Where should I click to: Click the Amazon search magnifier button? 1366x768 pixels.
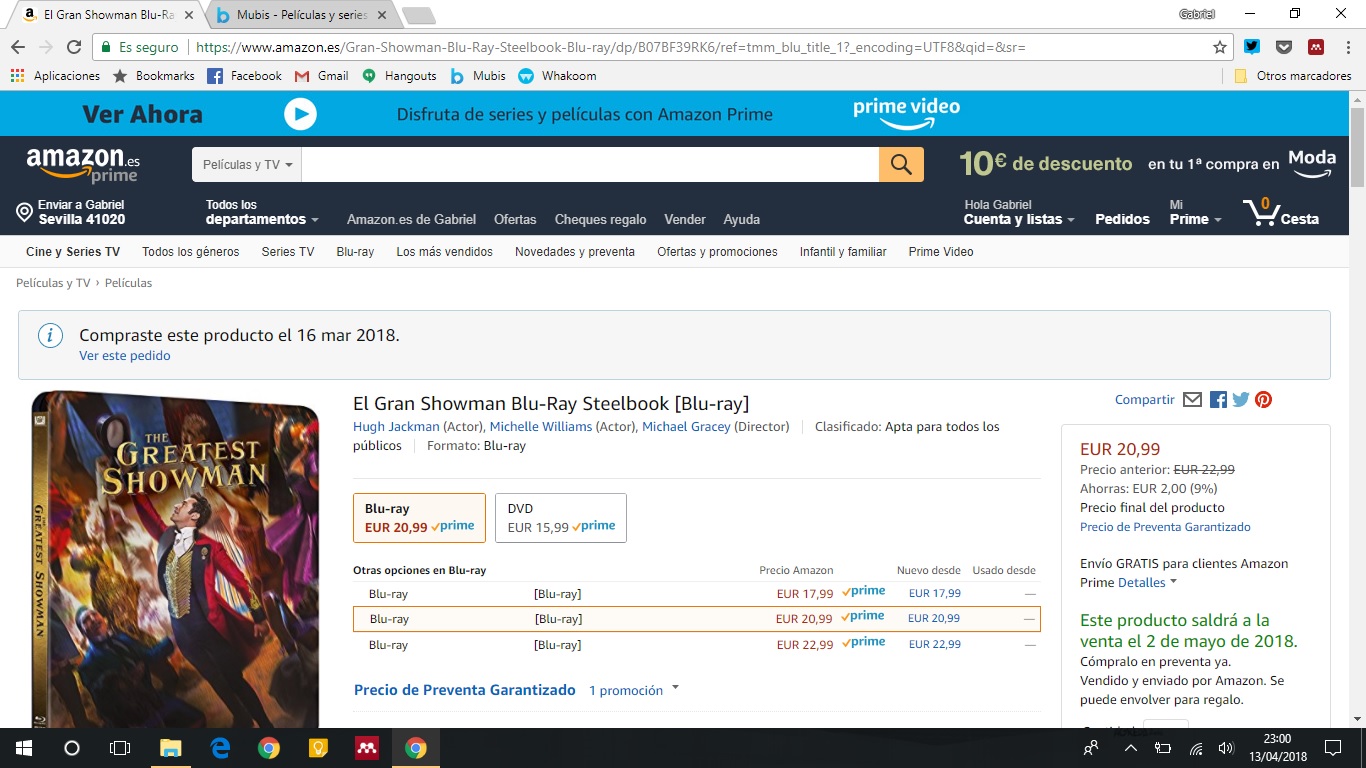[x=901, y=165]
